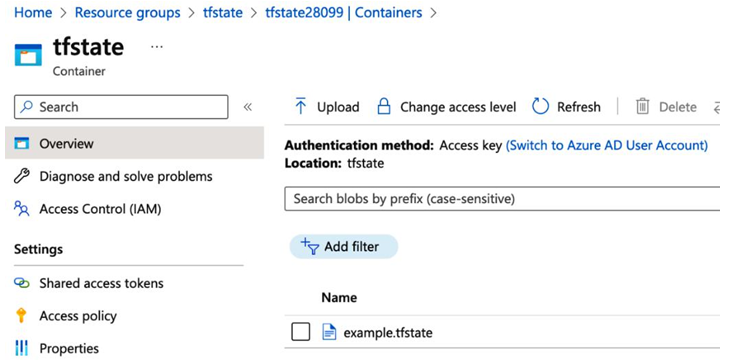Click the Access Control (IAM) people icon
The width and height of the screenshot is (739, 360).
coord(22,208)
